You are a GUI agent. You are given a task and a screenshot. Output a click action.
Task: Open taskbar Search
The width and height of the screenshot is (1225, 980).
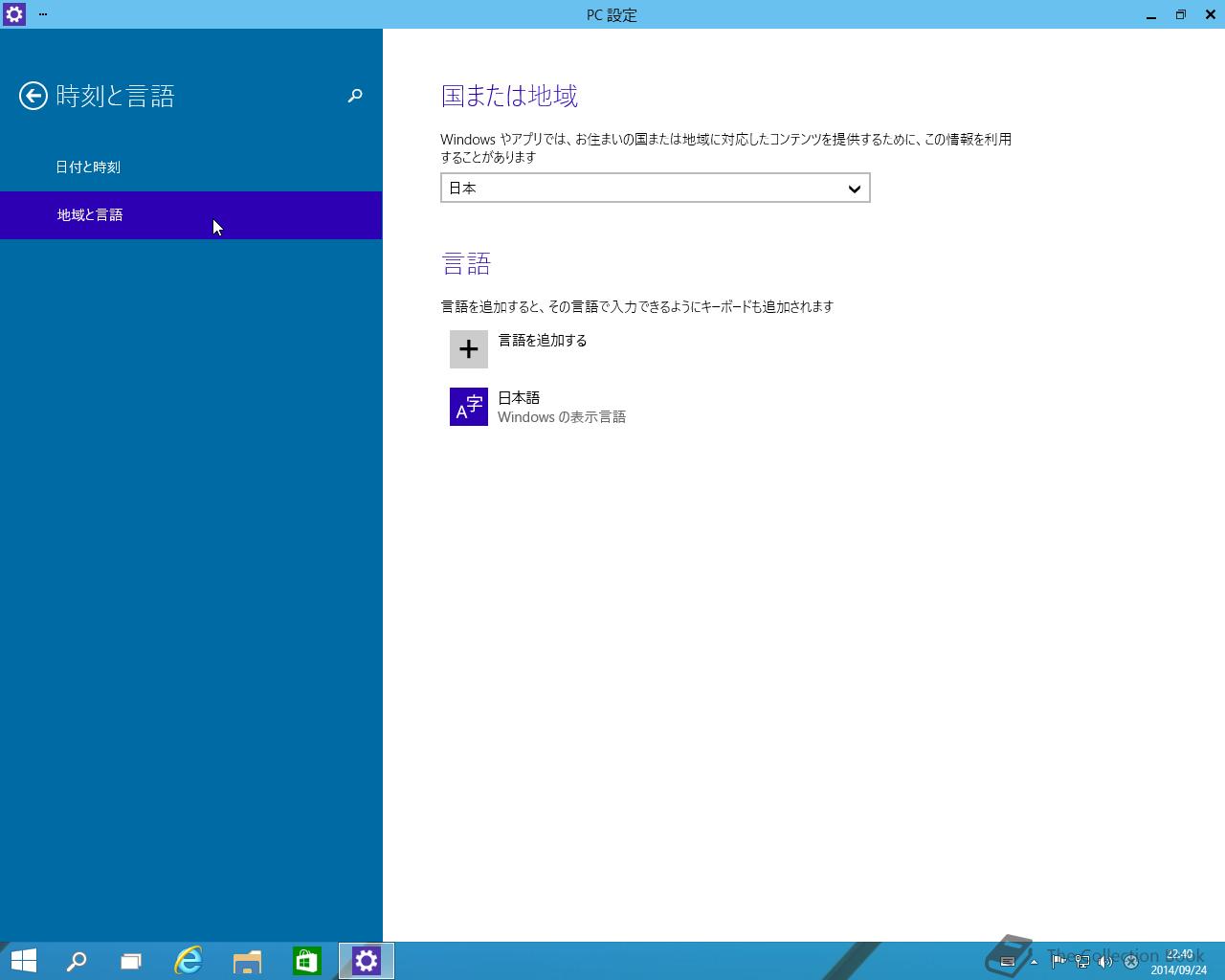pyautogui.click(x=77, y=961)
